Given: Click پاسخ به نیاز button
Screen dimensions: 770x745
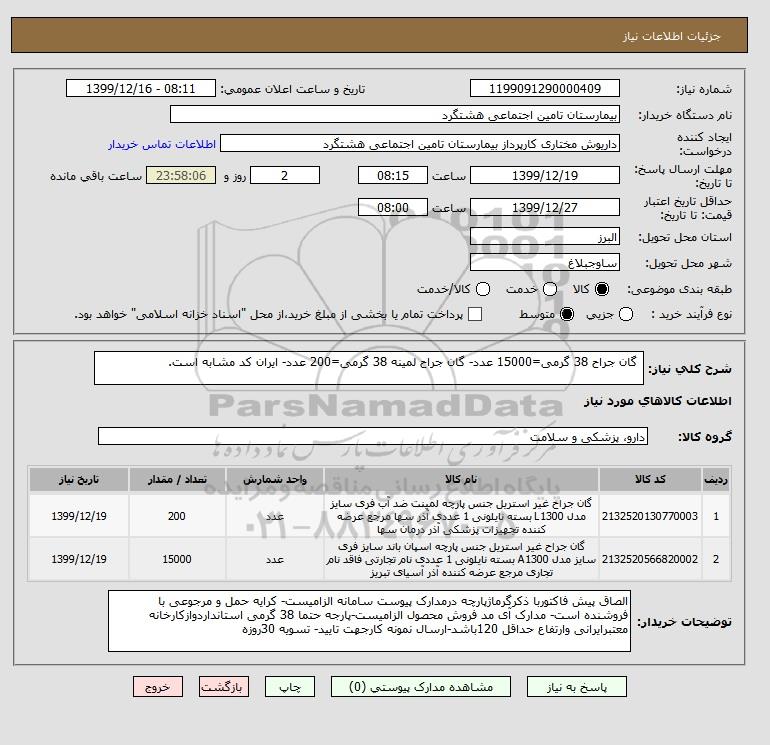Looking at the screenshot, I should click(577, 687).
